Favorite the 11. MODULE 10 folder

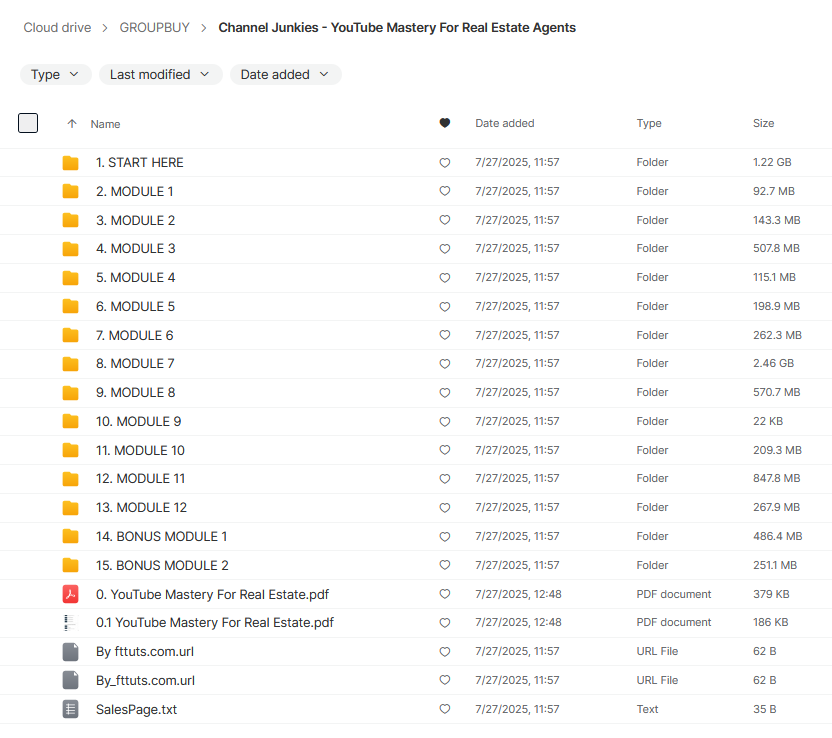coord(445,450)
